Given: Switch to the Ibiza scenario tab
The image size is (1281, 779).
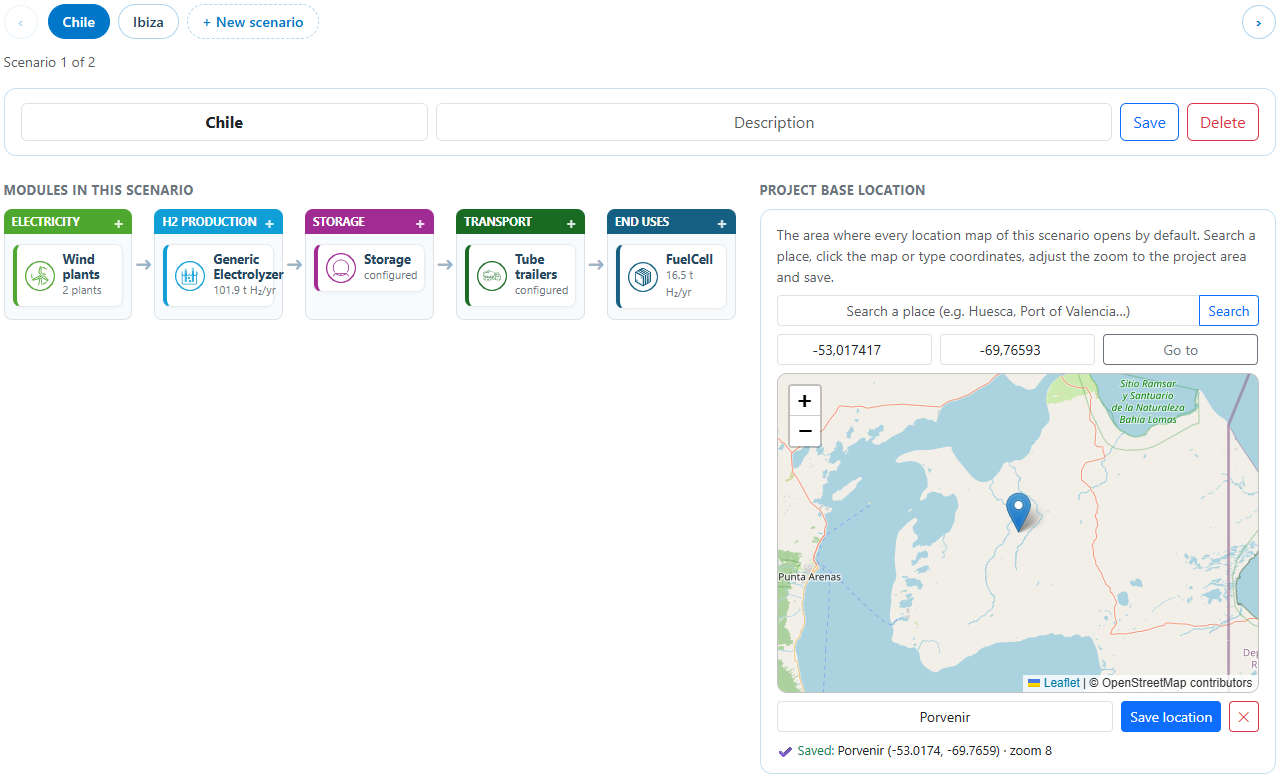Looking at the screenshot, I should coord(148,22).
